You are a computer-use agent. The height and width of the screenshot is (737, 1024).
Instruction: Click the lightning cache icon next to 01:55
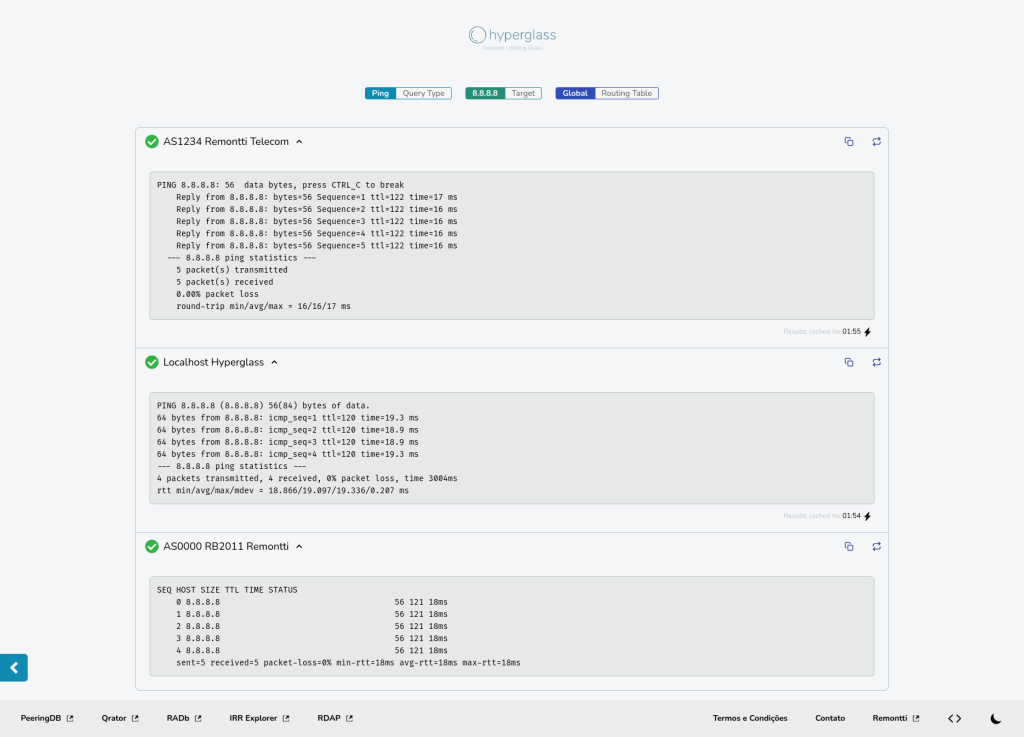pos(868,331)
